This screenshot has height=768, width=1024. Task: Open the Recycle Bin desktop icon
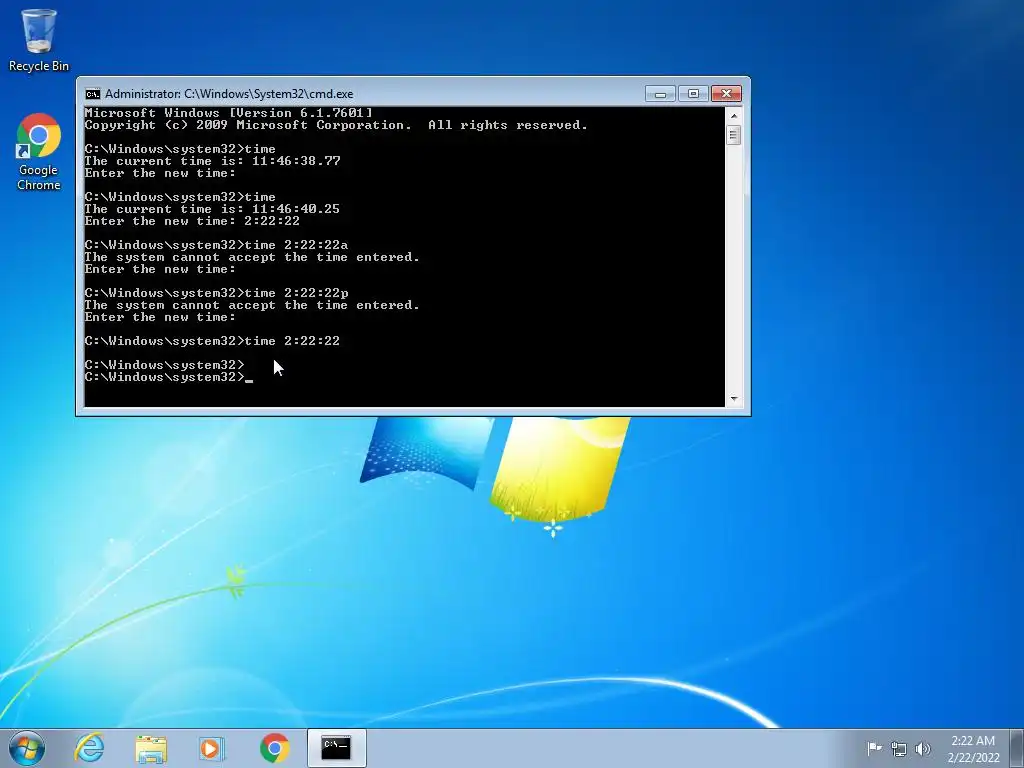pyautogui.click(x=39, y=40)
